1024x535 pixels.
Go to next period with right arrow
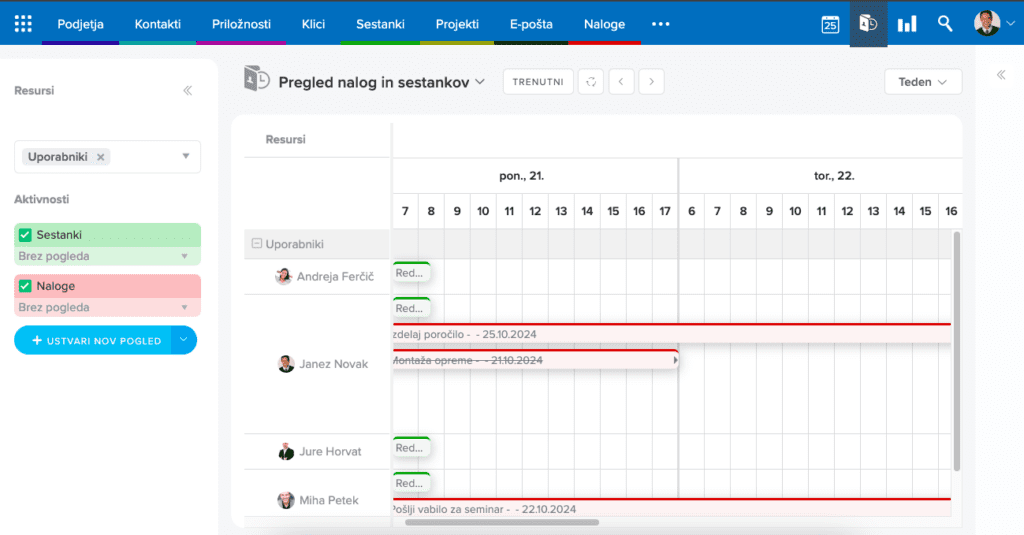(652, 82)
